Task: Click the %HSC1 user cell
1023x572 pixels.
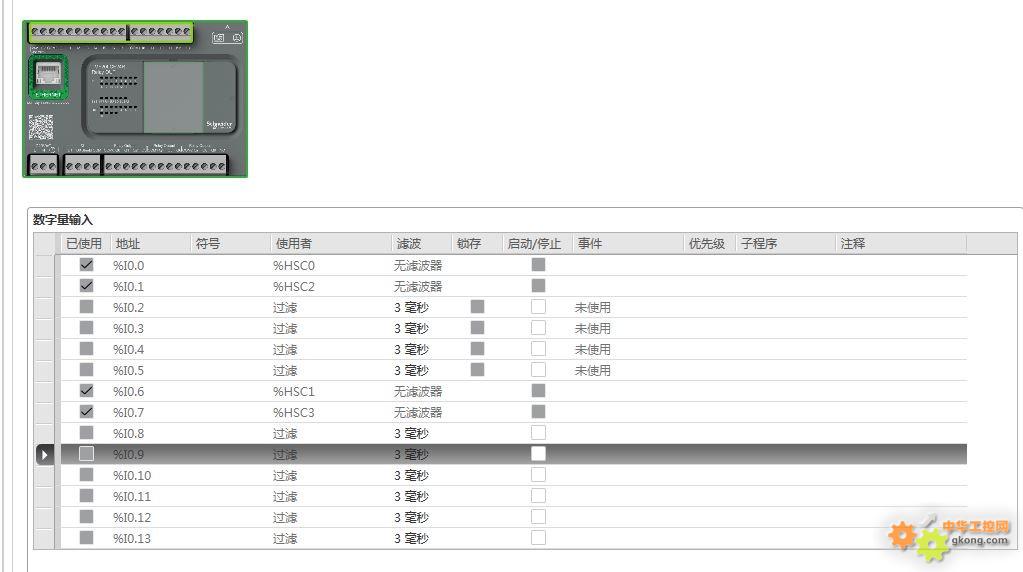Action: click(330, 391)
